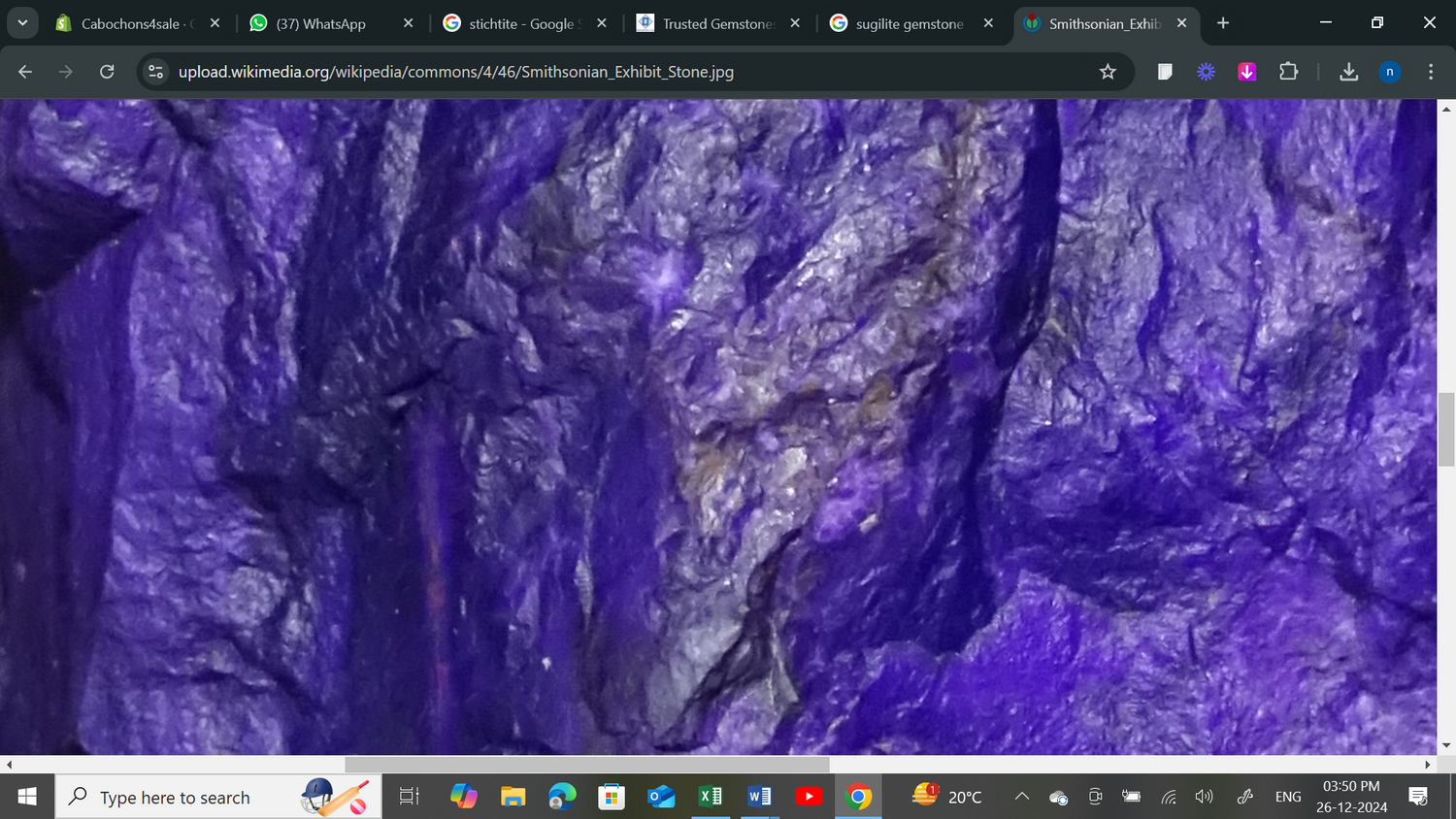This screenshot has height=819, width=1456.
Task: Open the Extensions puzzle menu
Action: [x=1288, y=72]
